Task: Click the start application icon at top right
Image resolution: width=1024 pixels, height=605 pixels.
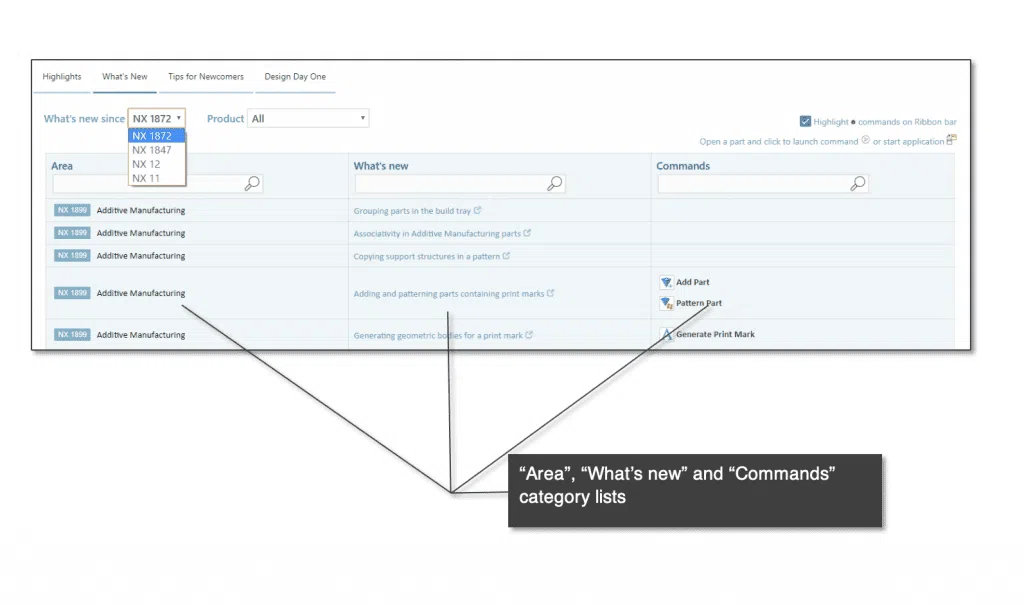Action: (x=951, y=140)
